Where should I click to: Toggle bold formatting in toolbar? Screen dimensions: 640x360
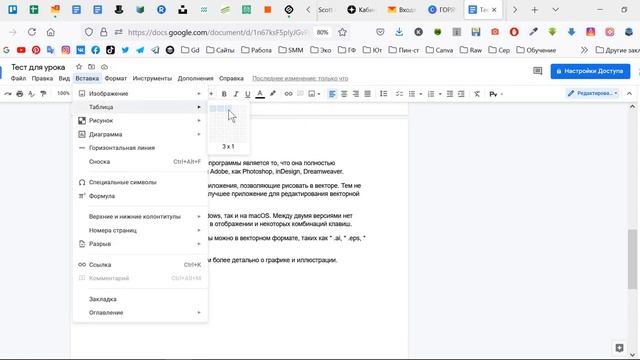tap(224, 94)
